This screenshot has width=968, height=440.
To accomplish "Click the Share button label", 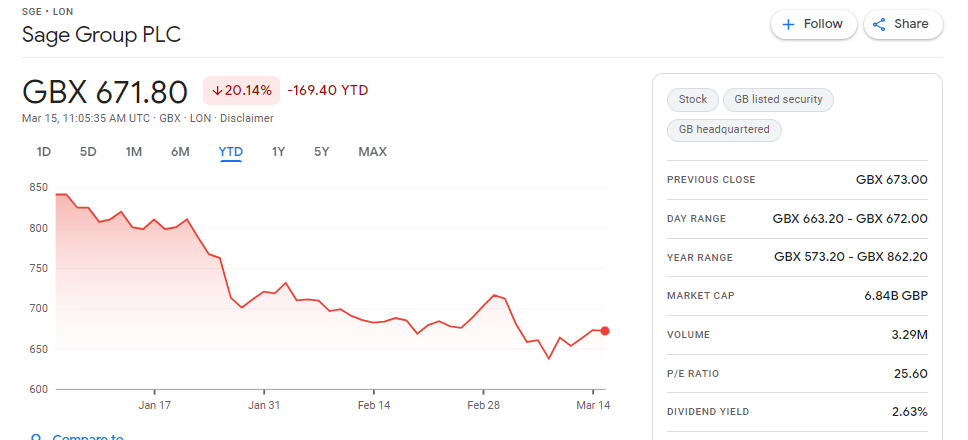I will (911, 24).
